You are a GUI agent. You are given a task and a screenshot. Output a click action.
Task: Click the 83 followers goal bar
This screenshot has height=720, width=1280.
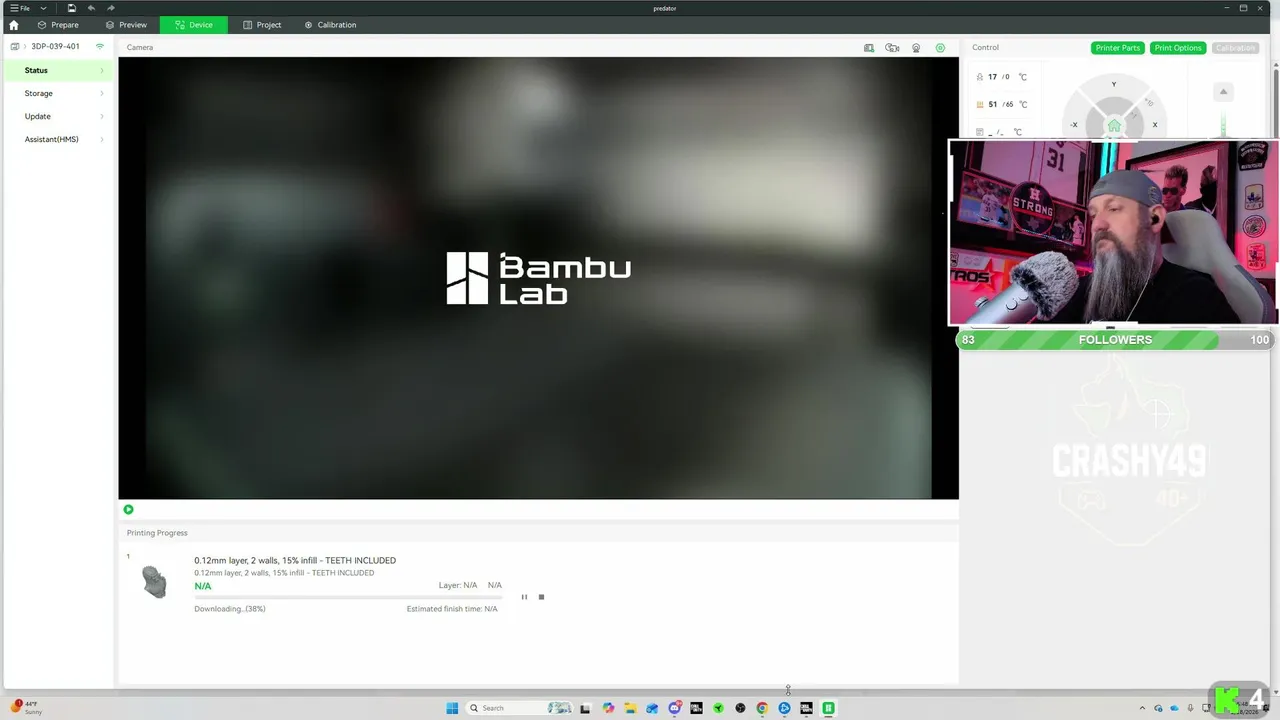point(1115,340)
